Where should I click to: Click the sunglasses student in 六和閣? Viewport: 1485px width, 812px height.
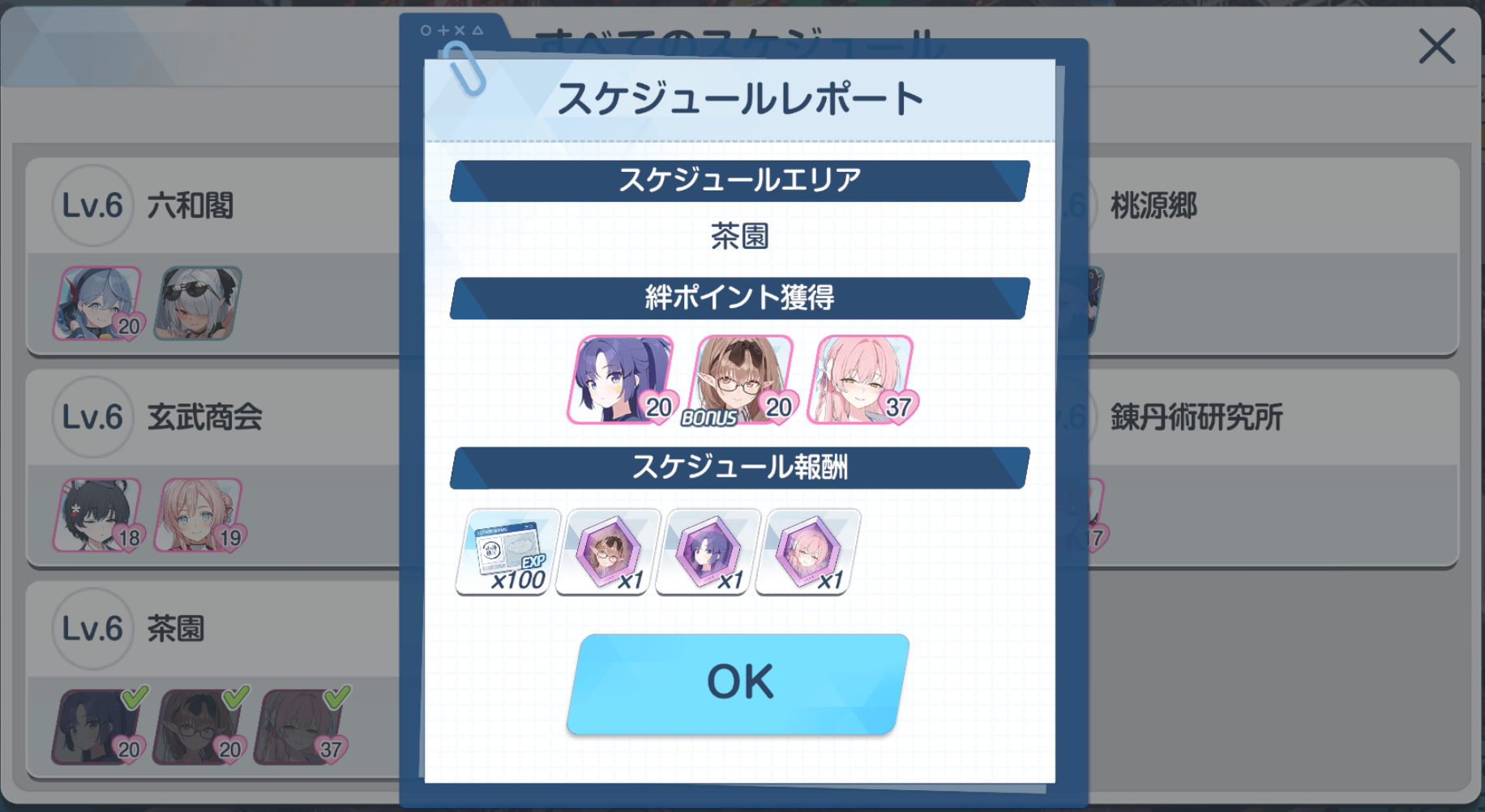199,303
